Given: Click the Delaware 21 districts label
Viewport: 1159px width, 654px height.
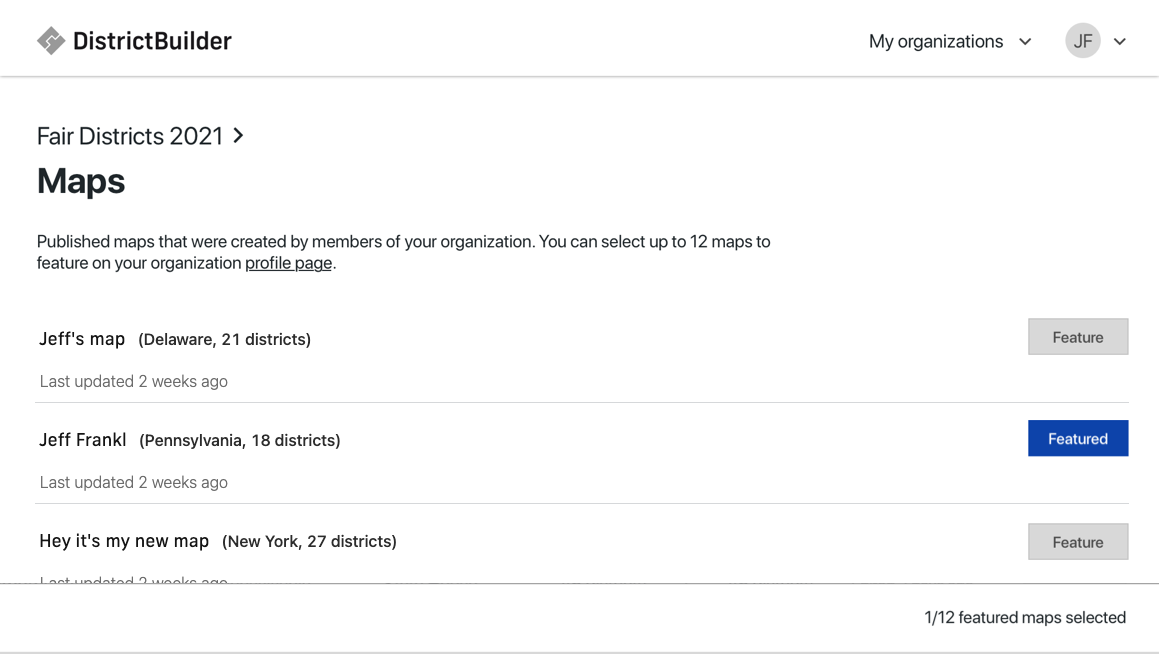Looking at the screenshot, I should [x=224, y=339].
